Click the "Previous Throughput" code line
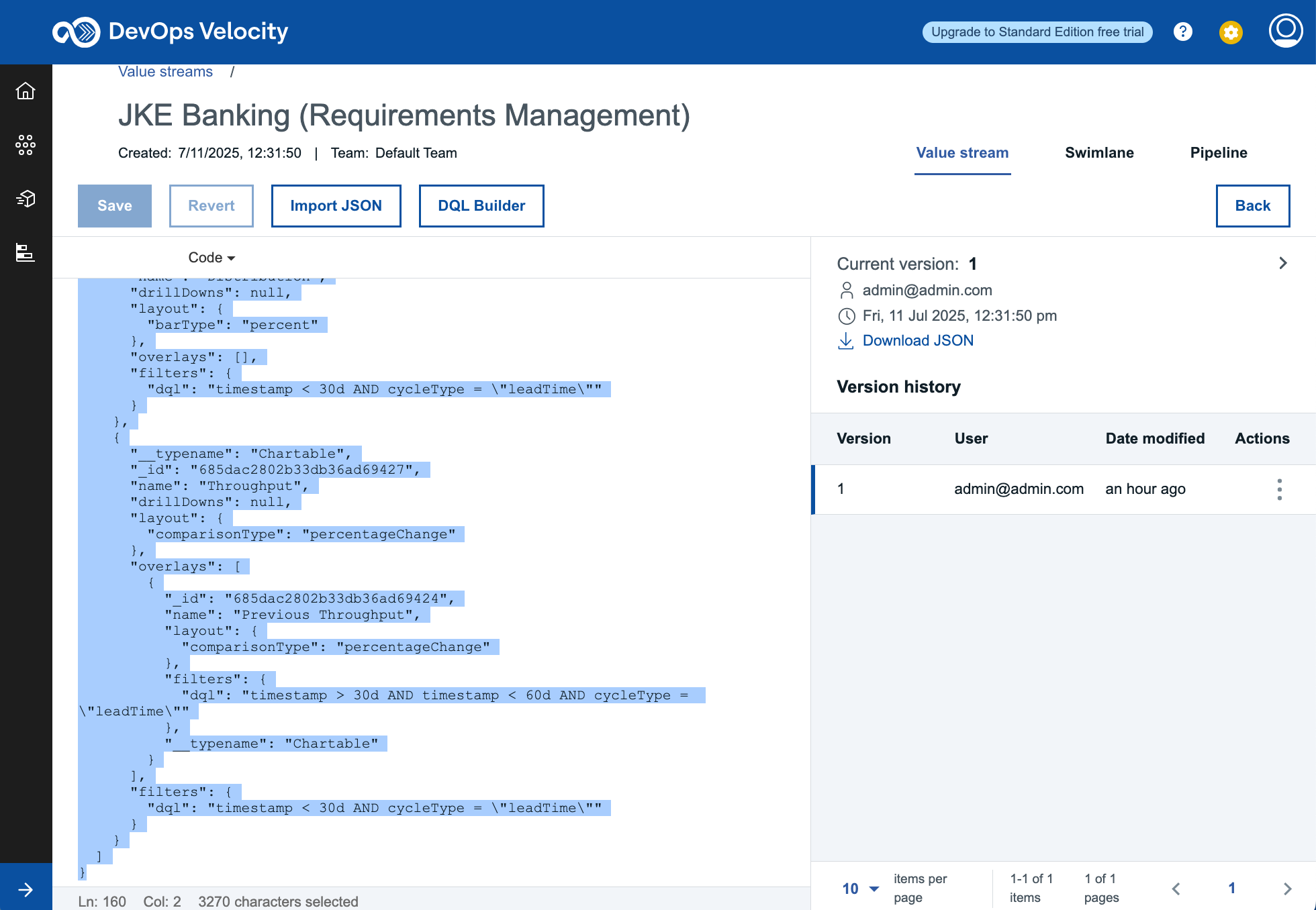Image resolution: width=1316 pixels, height=910 pixels. [293, 615]
